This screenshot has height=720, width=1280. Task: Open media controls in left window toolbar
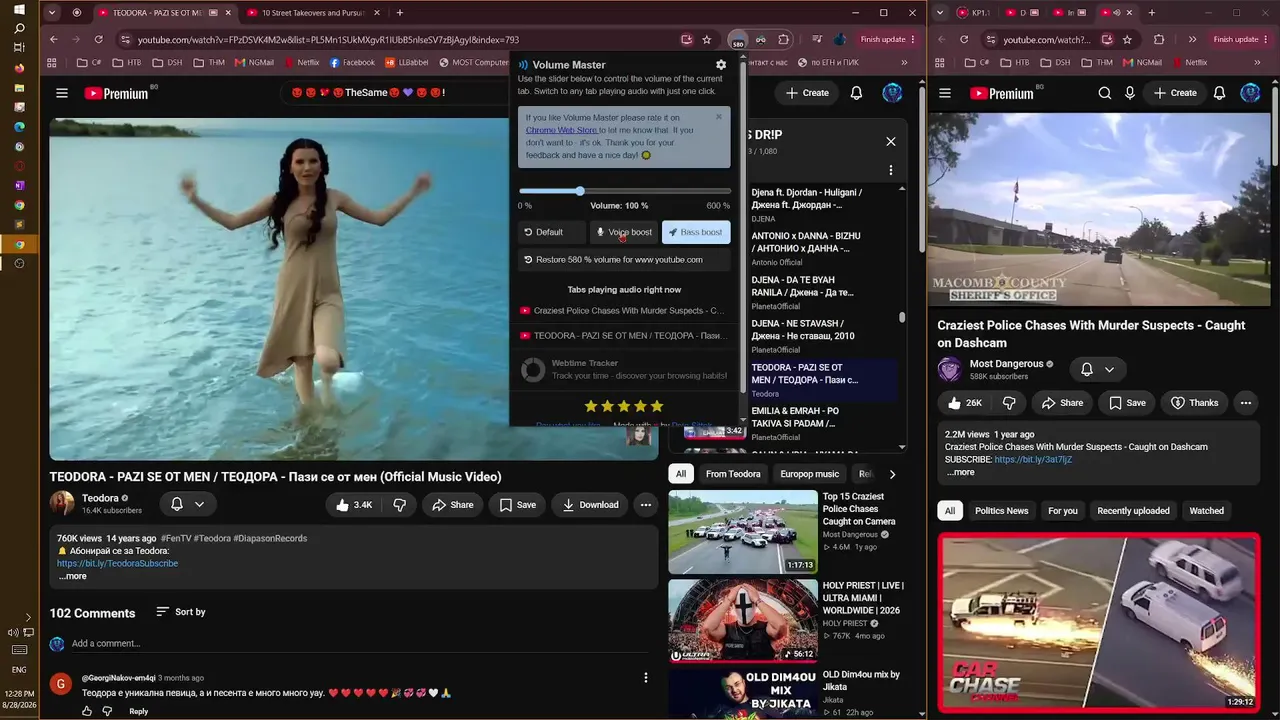pyautogui.click(x=817, y=40)
